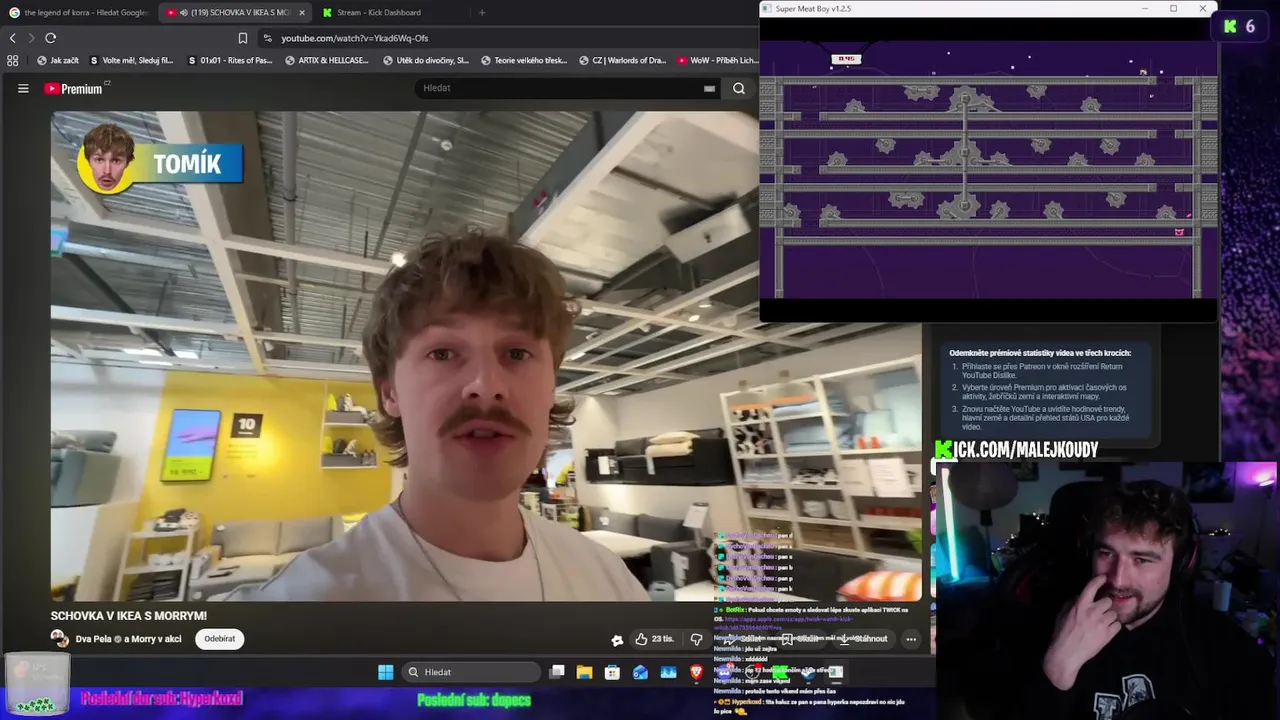This screenshot has height=720, width=1280.
Task: Go back with the browser back arrow
Action: coord(12,38)
